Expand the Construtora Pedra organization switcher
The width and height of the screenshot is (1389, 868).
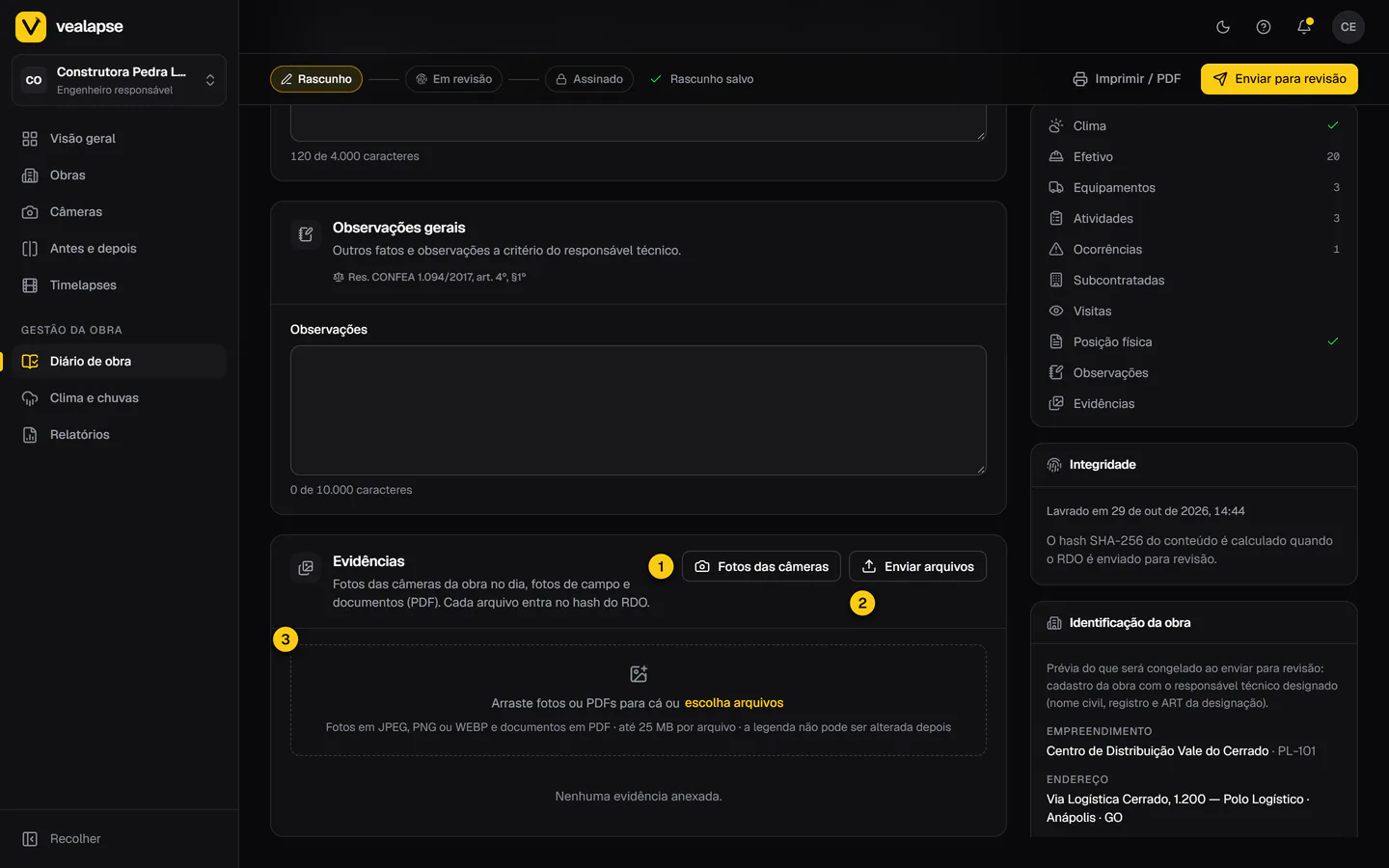click(x=119, y=80)
